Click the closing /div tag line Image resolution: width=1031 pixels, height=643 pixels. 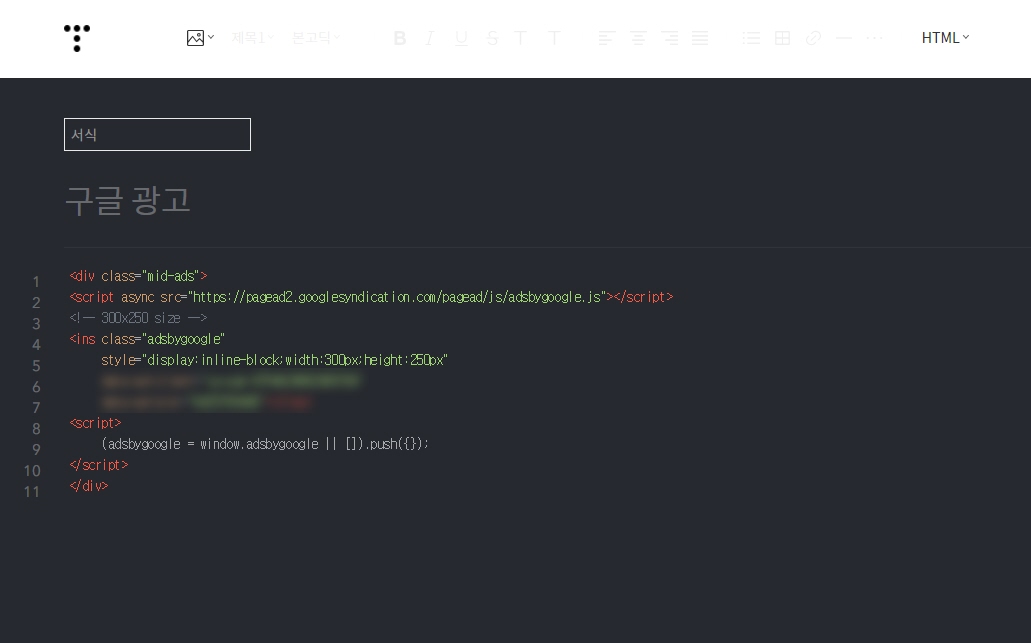coord(89,486)
